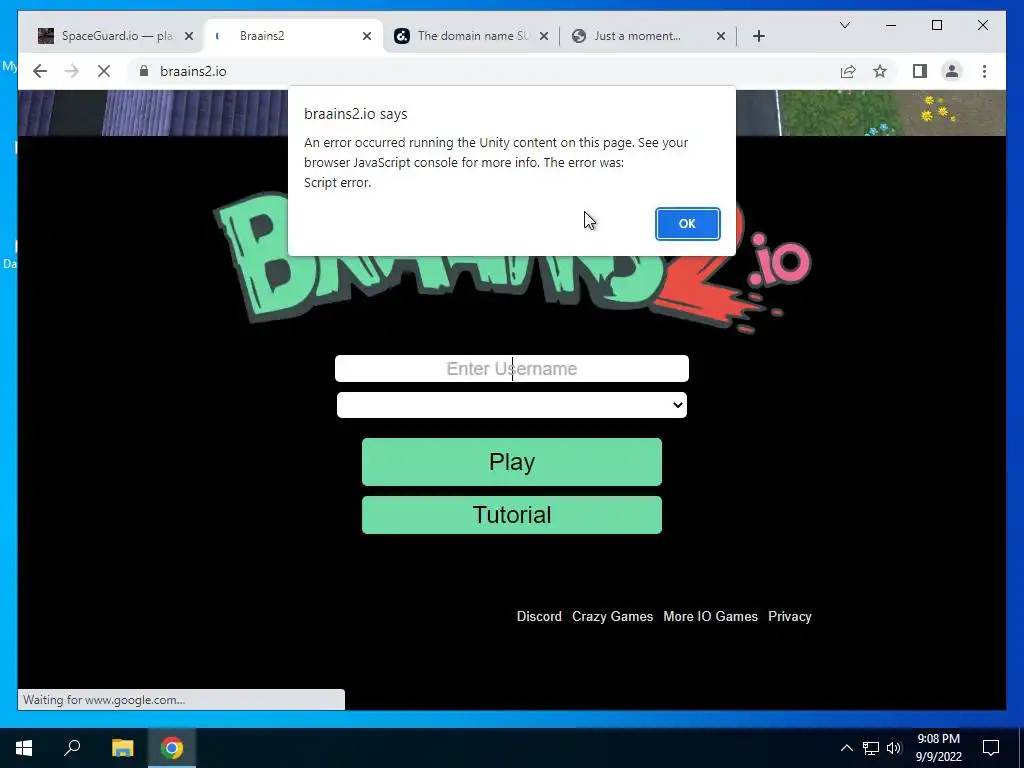Click the Chrome taskbar icon

click(172, 748)
